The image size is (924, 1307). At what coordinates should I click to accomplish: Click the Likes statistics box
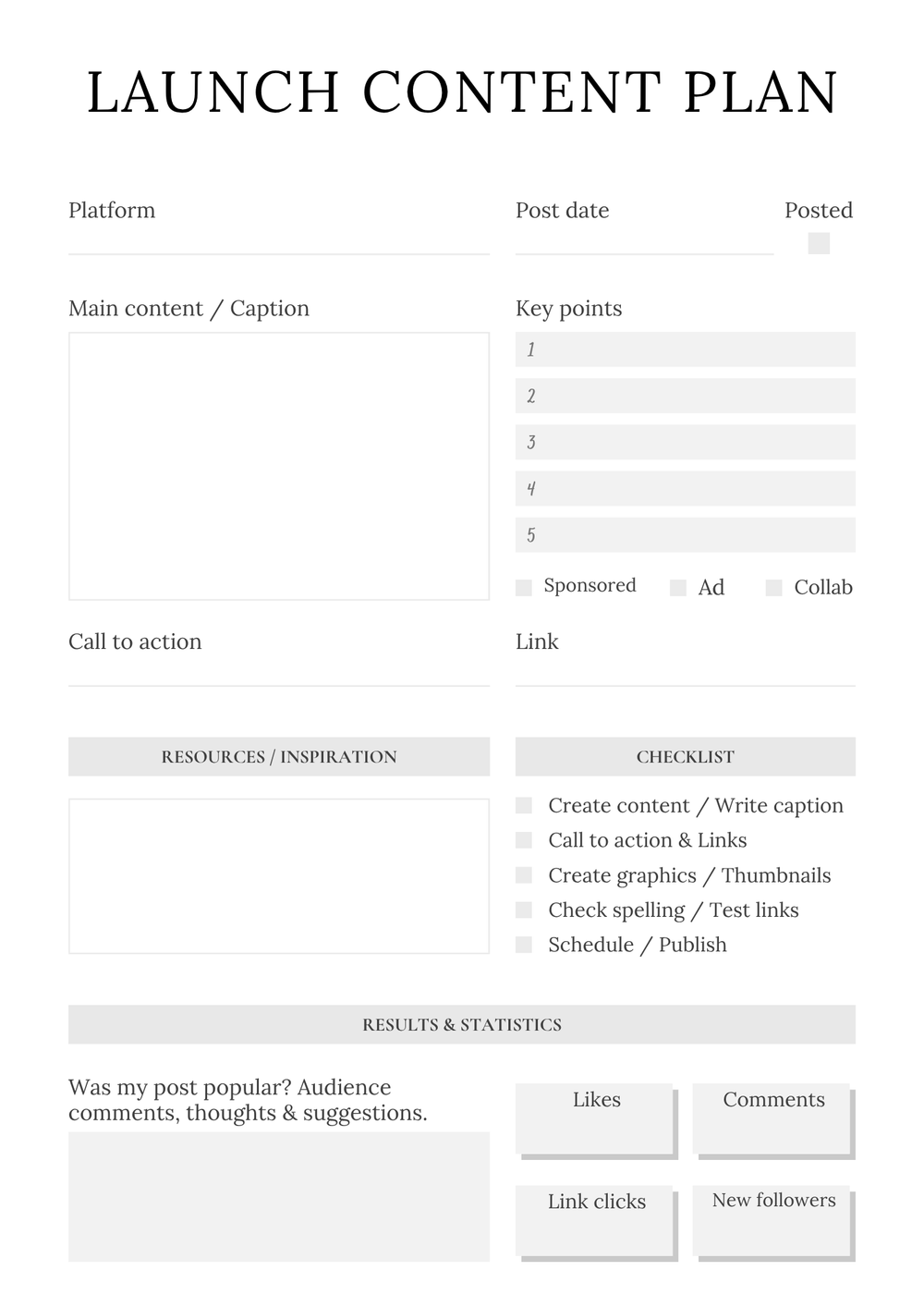pos(594,1118)
